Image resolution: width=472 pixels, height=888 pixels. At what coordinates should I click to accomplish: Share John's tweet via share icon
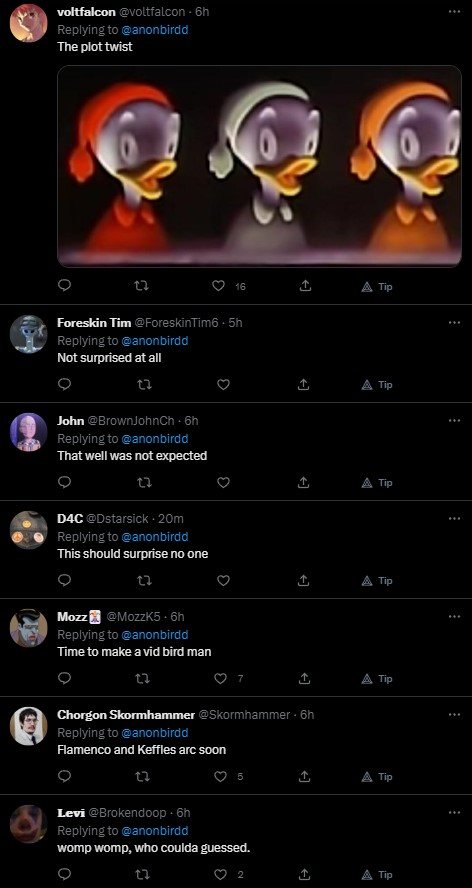304,482
